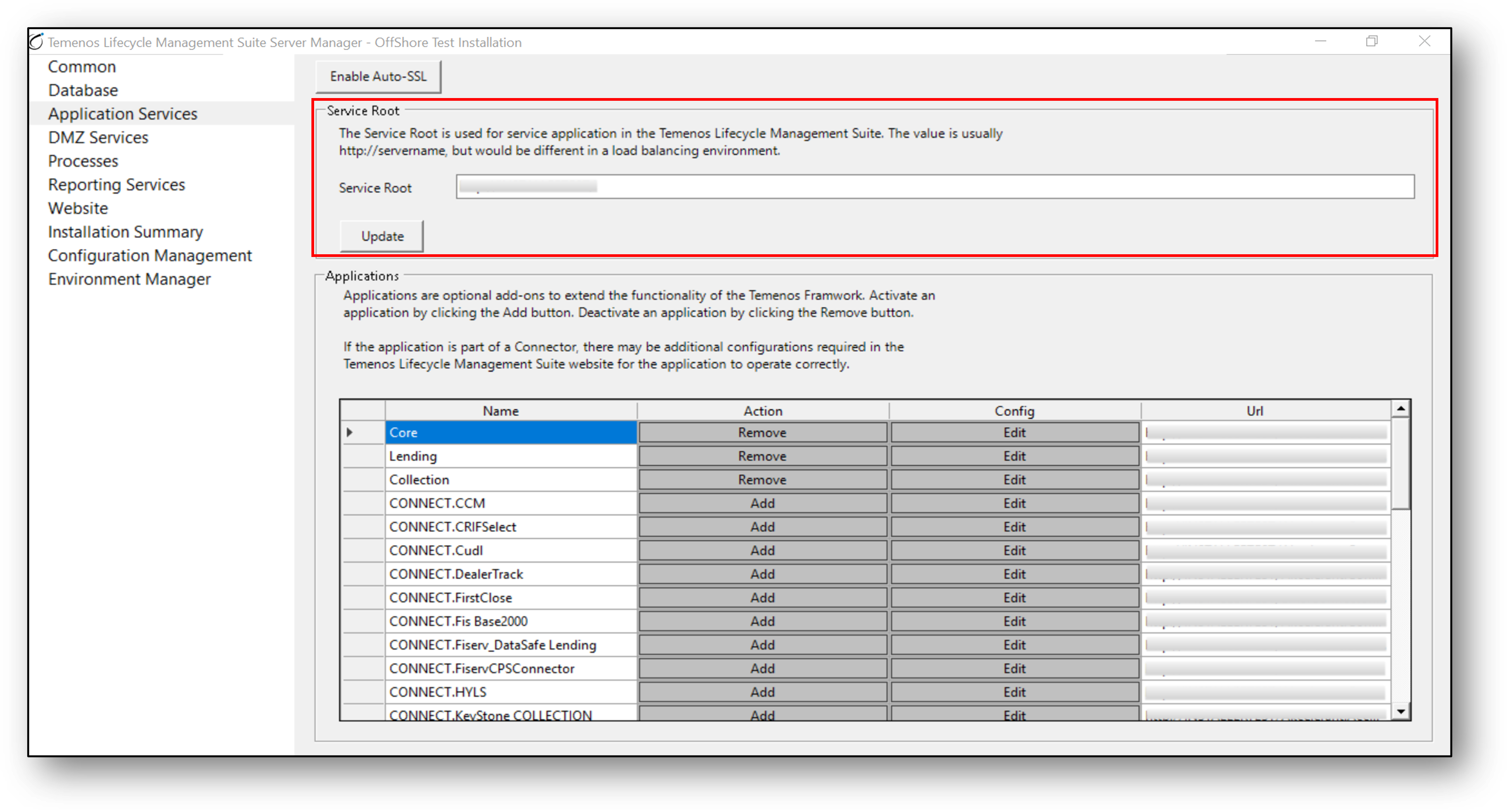Click the Applications grid vertical scrollbar thumb

(1400, 463)
